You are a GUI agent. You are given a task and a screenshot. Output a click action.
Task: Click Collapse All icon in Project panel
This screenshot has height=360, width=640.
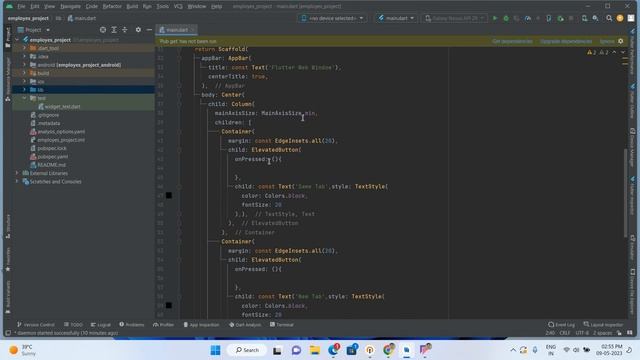click(x=125, y=30)
